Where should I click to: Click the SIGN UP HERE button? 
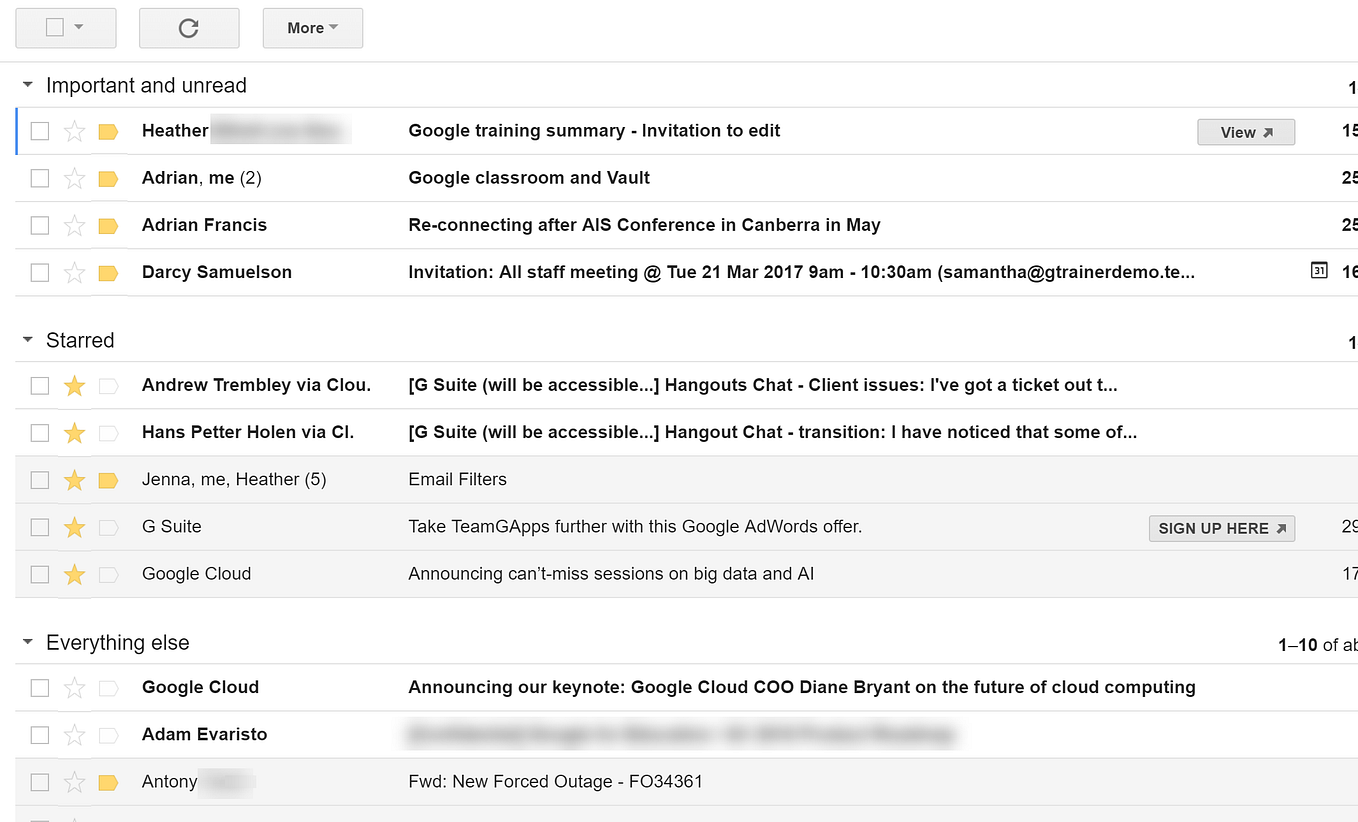tap(1222, 528)
